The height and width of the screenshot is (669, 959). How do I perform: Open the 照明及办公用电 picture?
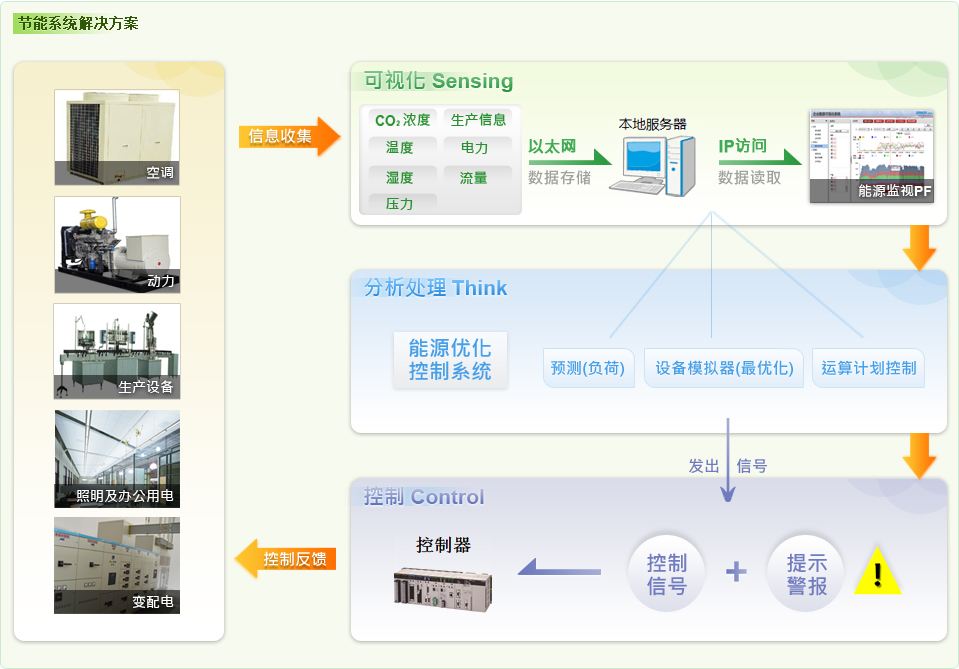[117, 458]
